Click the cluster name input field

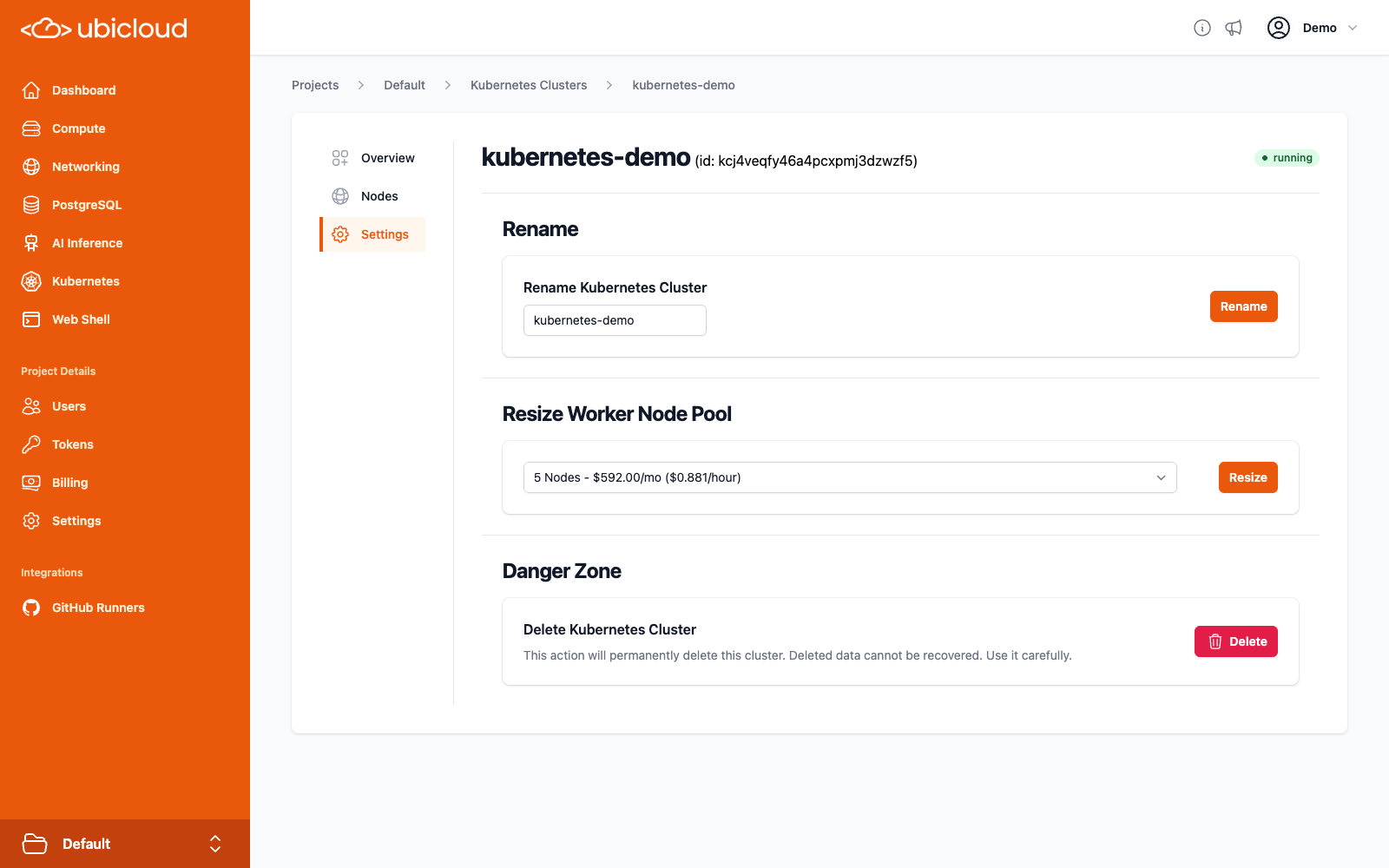(614, 319)
